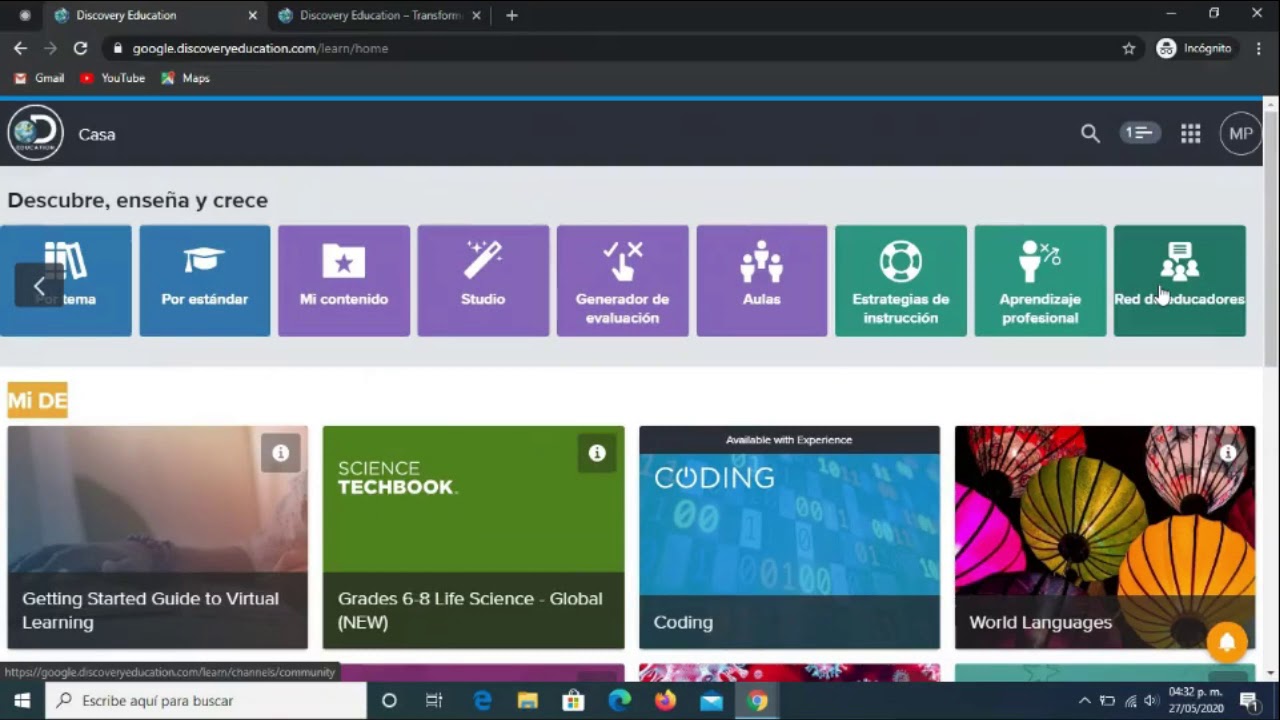Open Microsoft Store from the taskbar

(573, 701)
